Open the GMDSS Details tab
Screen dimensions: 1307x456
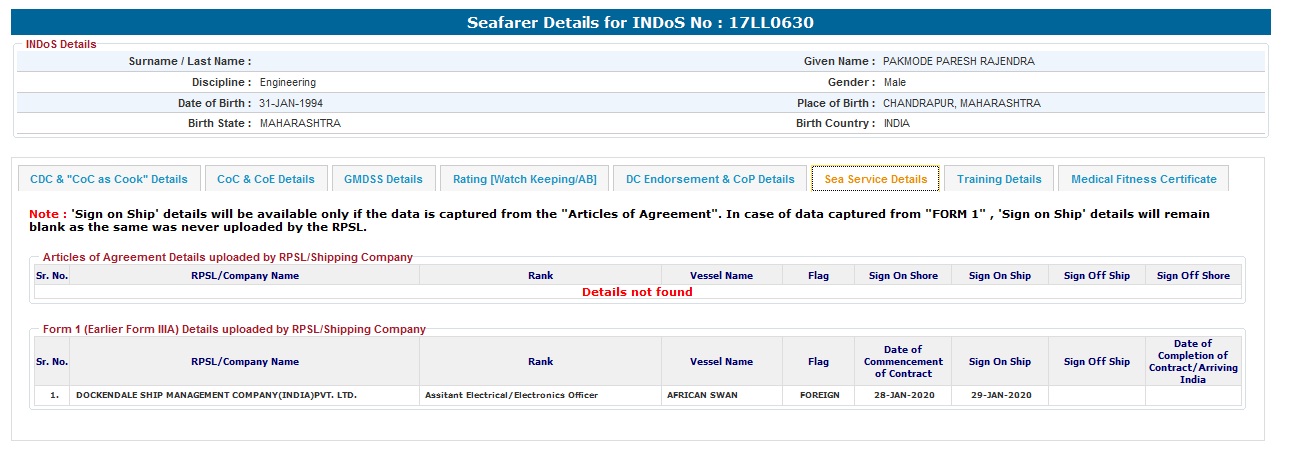point(383,179)
